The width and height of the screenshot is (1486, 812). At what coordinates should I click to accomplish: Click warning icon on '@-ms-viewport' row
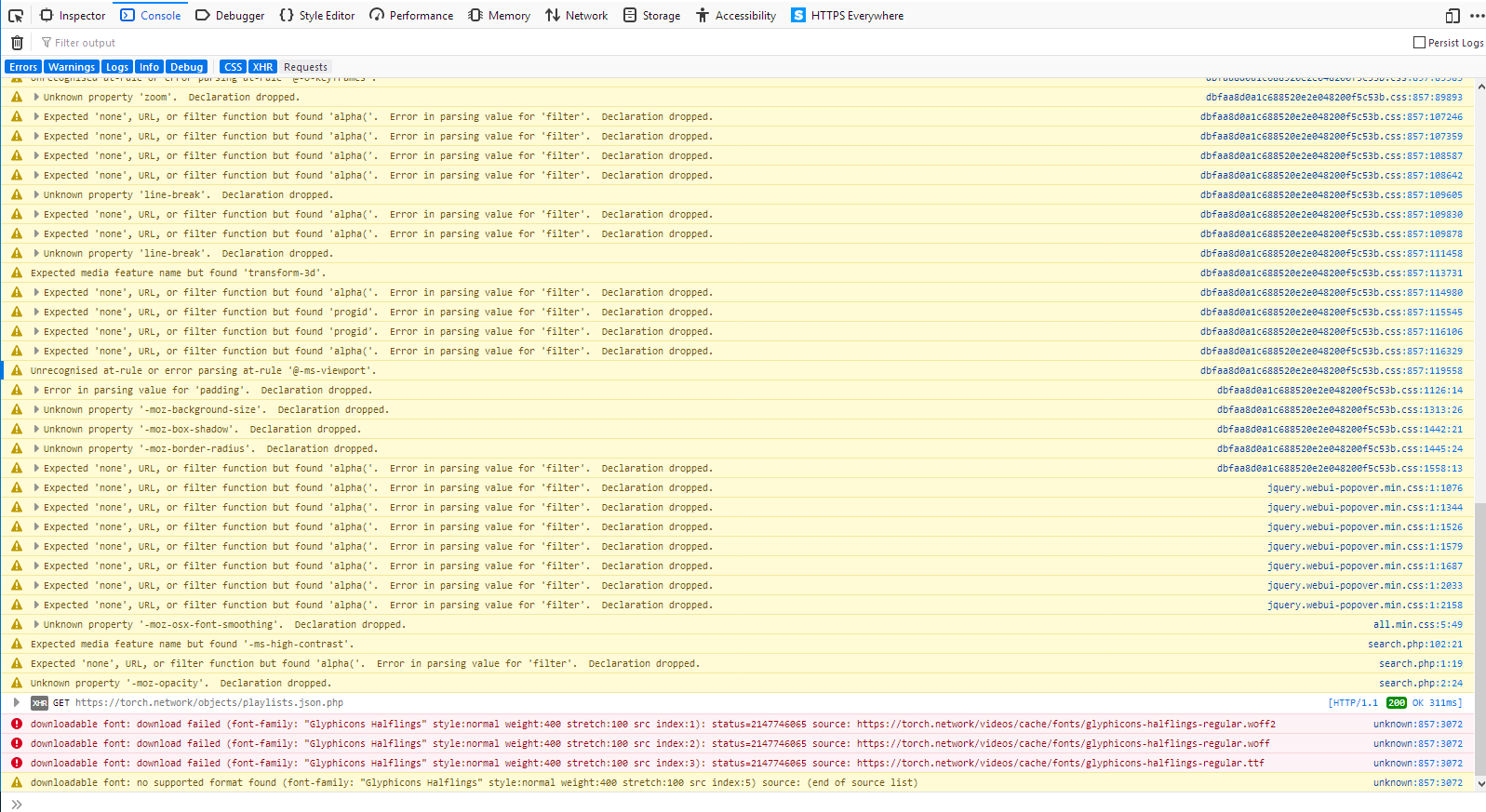pos(17,370)
